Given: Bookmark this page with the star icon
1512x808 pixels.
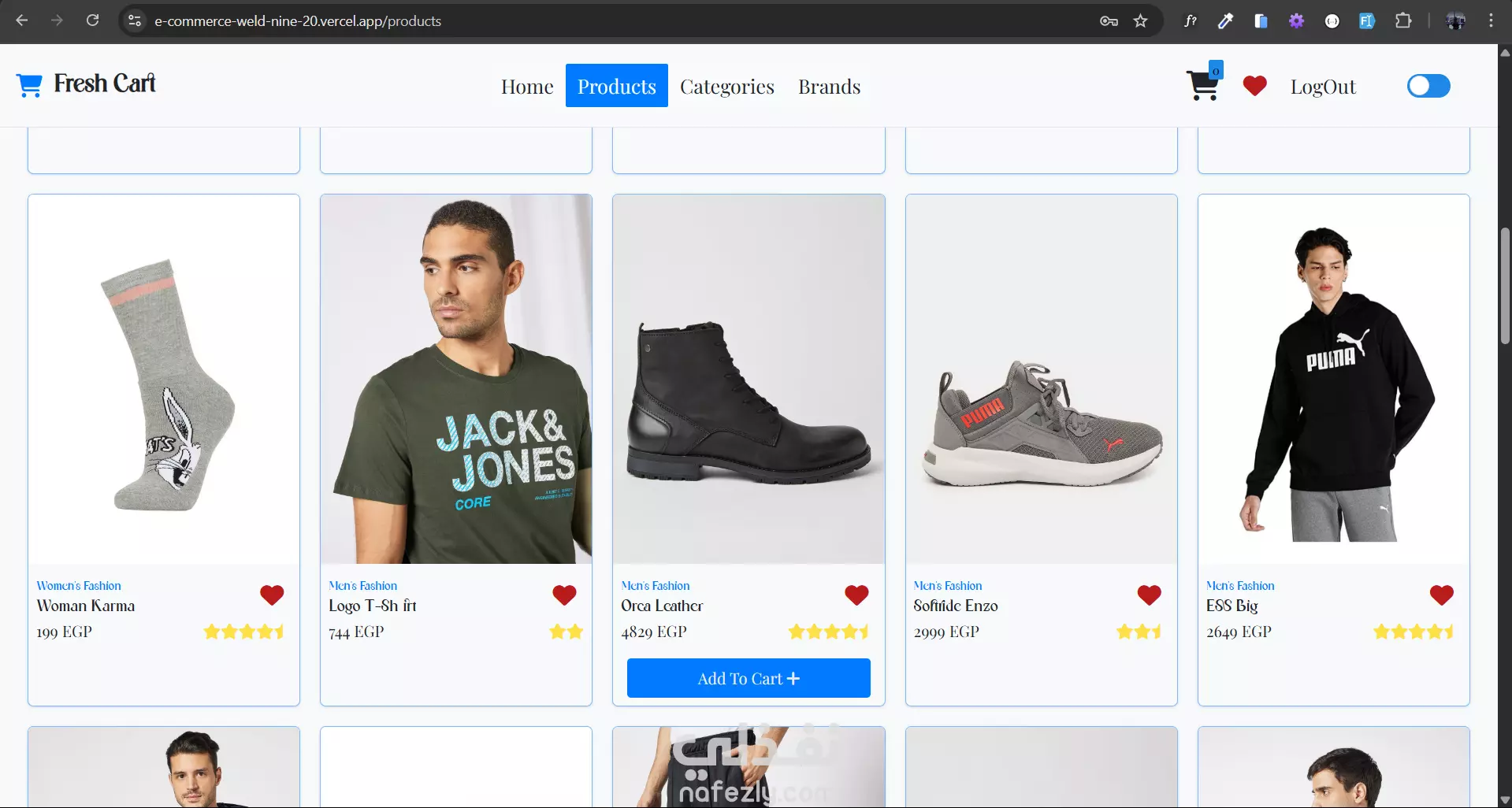Looking at the screenshot, I should [1140, 21].
